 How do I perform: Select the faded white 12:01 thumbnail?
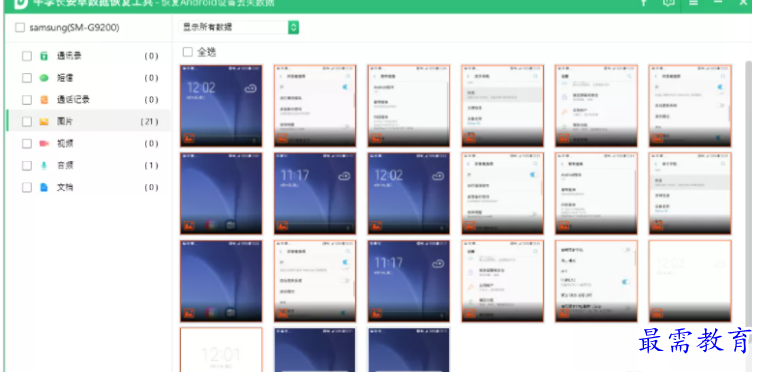point(221,350)
